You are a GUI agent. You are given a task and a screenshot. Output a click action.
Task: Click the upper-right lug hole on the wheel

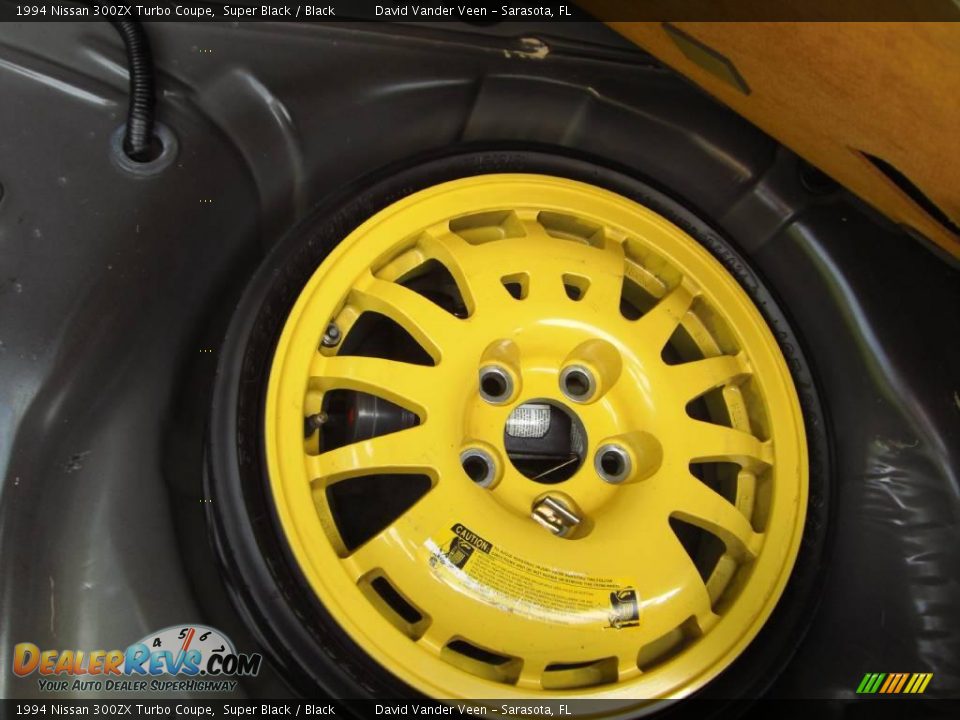(578, 382)
